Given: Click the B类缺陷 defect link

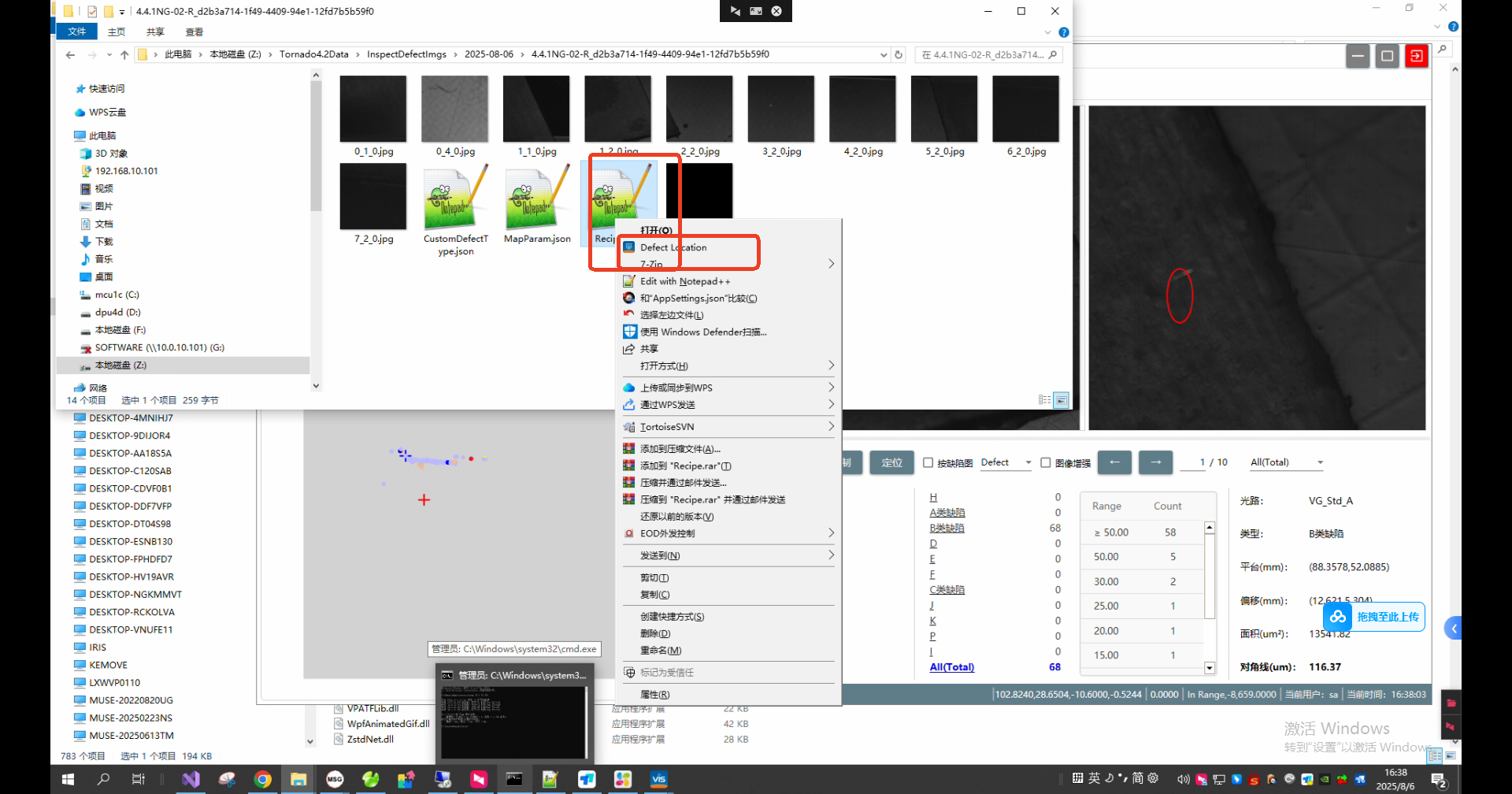Looking at the screenshot, I should click(947, 528).
